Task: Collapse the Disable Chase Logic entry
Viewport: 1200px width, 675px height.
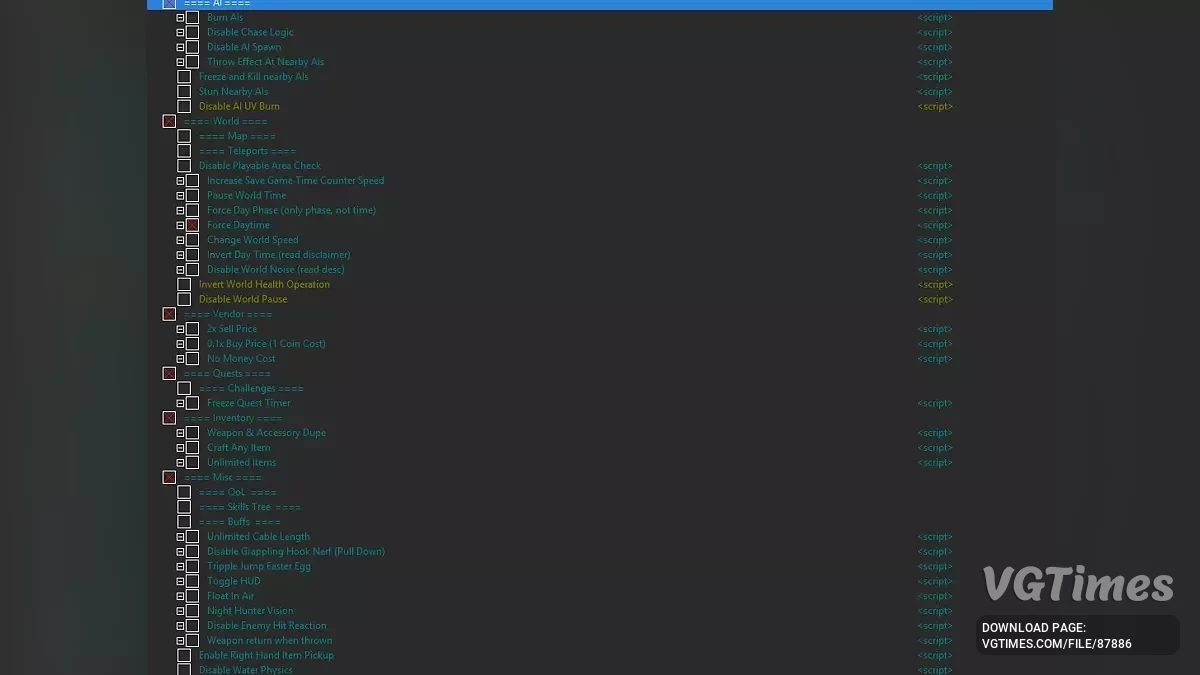Action: pos(181,32)
